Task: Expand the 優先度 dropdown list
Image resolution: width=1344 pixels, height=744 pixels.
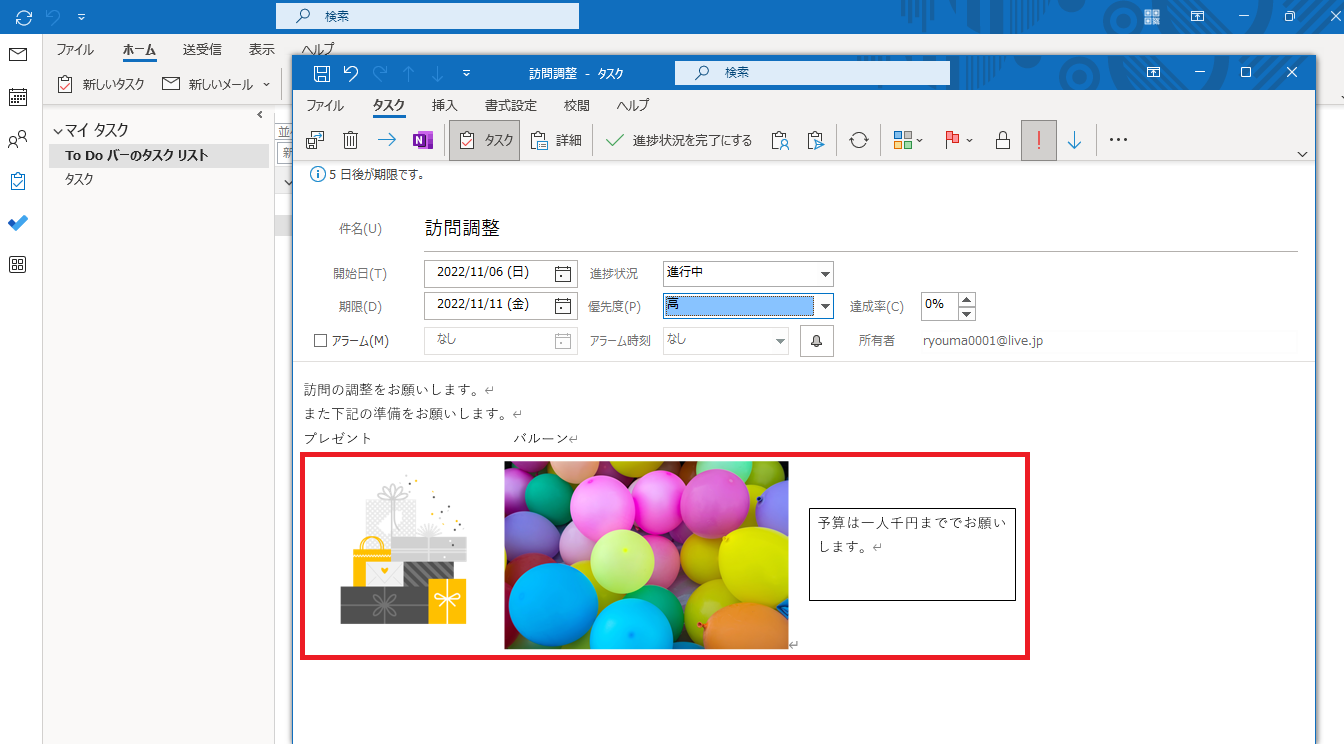Action: pos(825,307)
